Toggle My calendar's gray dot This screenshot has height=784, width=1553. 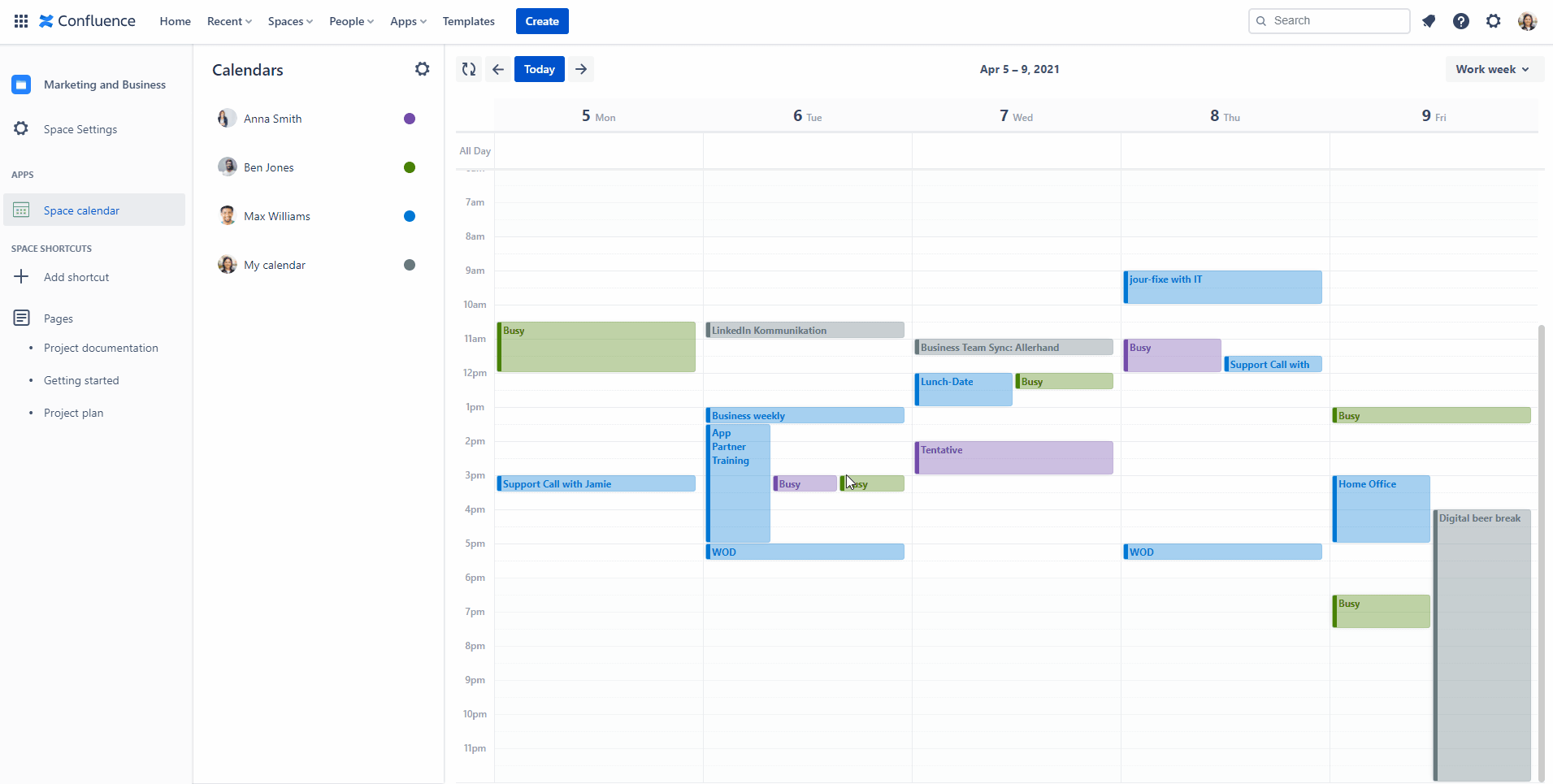(x=409, y=264)
